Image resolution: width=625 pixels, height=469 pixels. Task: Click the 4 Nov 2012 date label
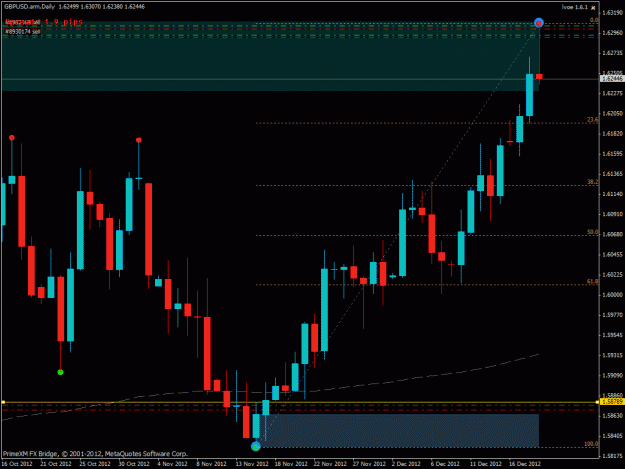tap(172, 464)
